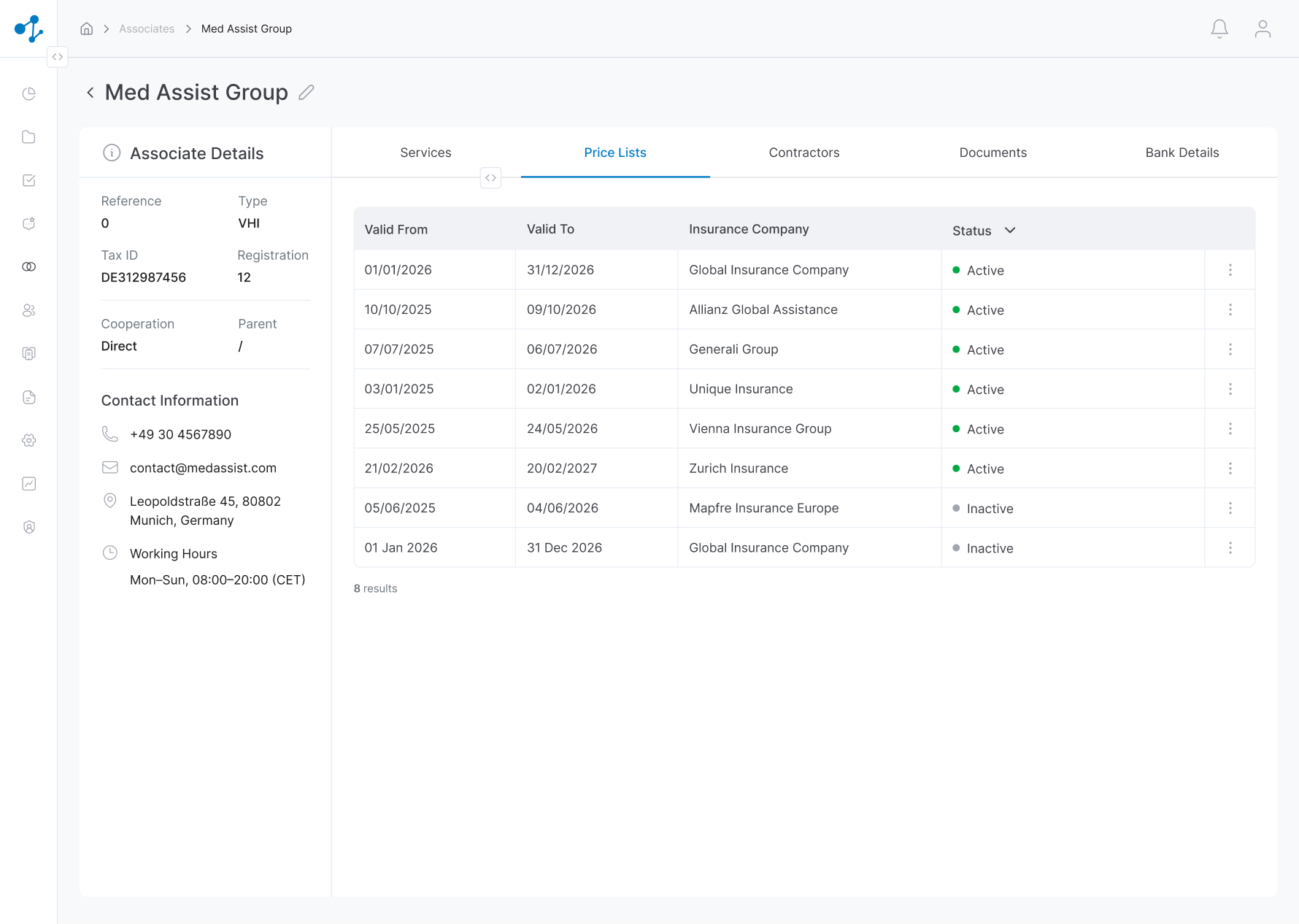The image size is (1299, 924).
Task: Toggle the details panel collapse handle
Action: (490, 177)
